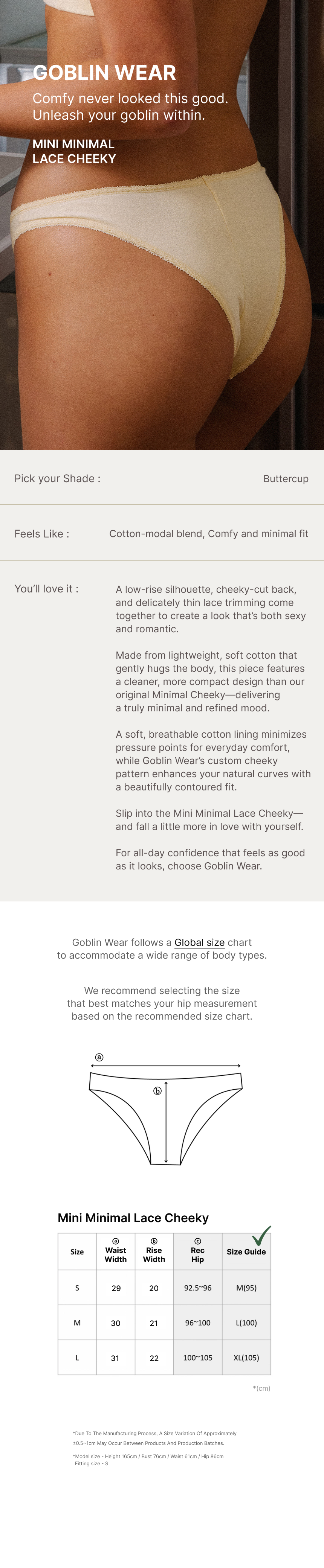Viewport: 324px width, 1568px height.
Task: Open the "Global size" link
Action: click(x=200, y=942)
